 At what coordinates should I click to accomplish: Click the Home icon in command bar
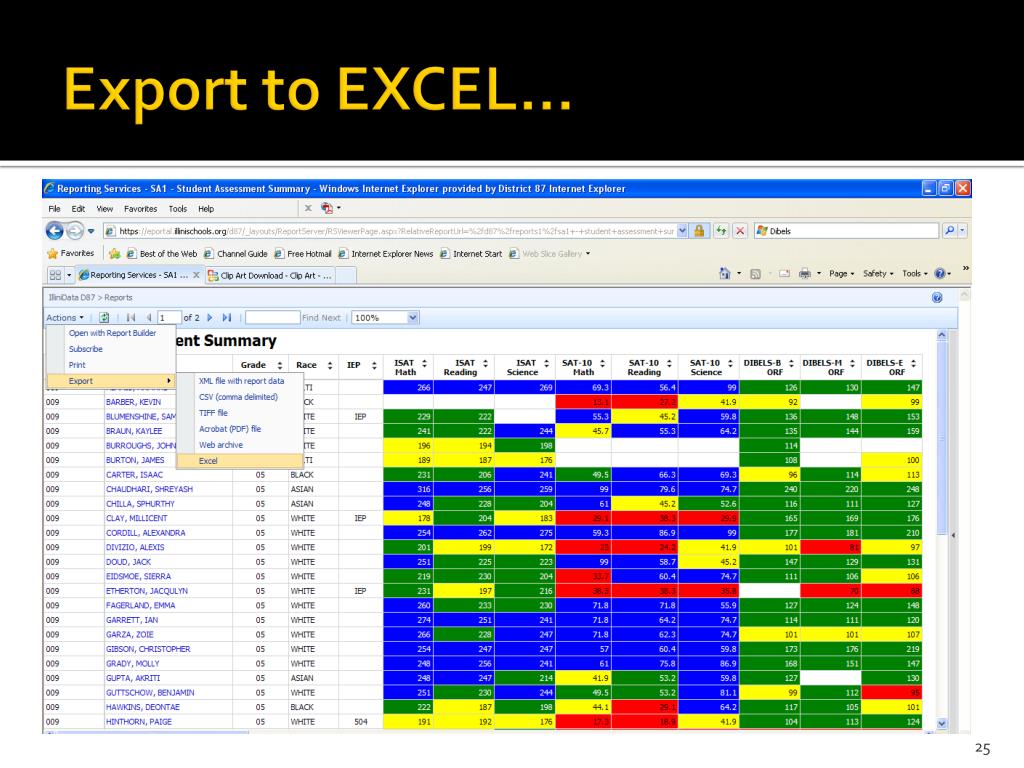click(x=724, y=274)
